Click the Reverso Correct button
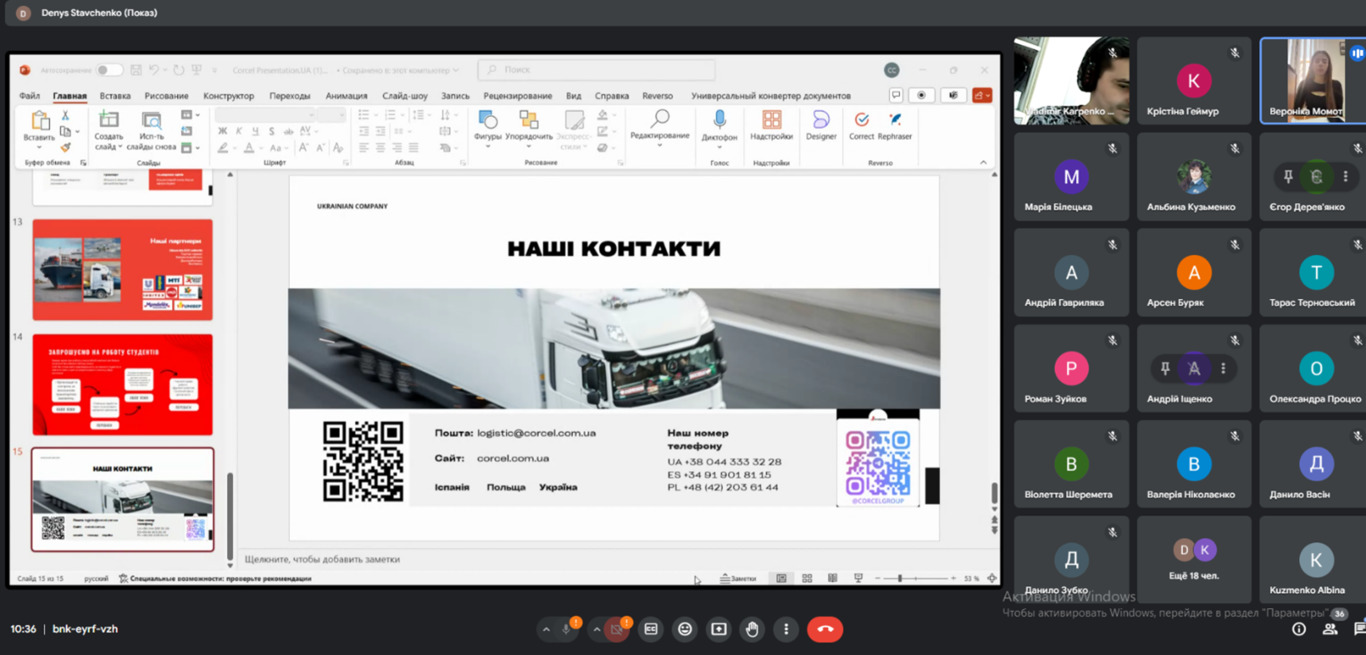Viewport: 1366px width, 655px height. [861, 125]
